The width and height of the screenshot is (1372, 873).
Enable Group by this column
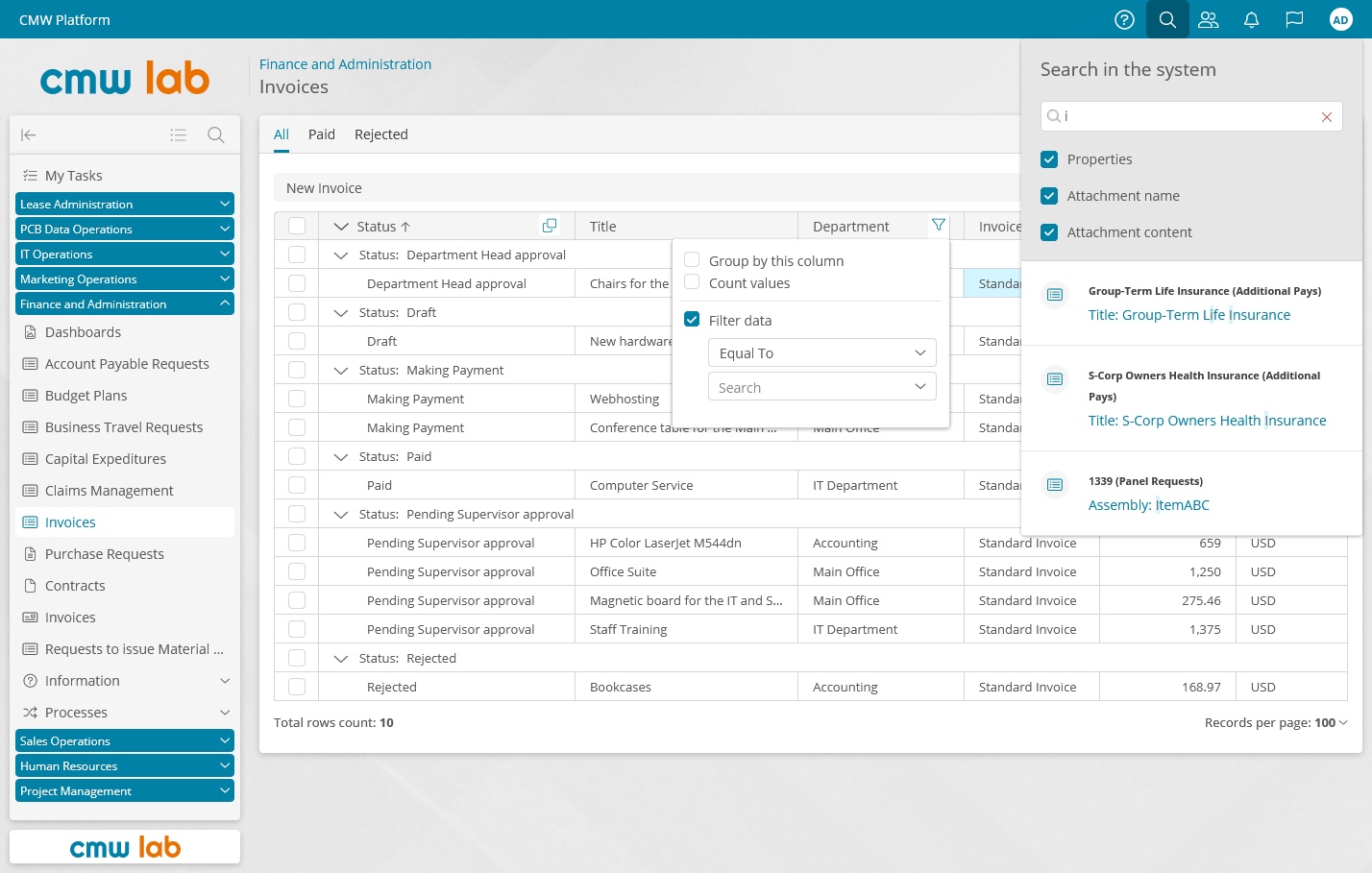tap(692, 260)
